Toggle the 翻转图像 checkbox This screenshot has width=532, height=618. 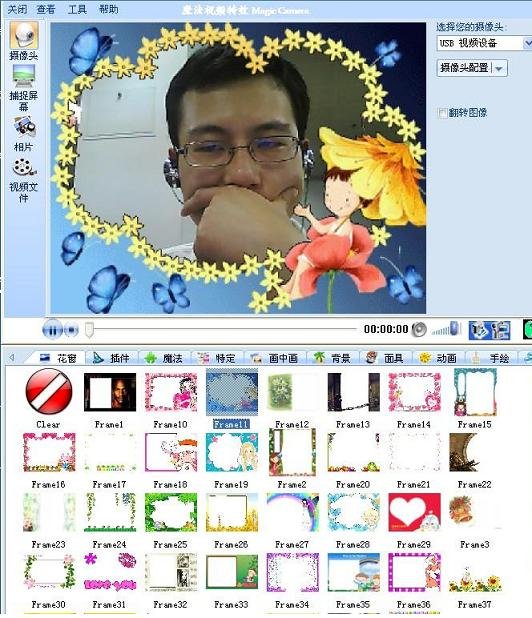tap(443, 113)
